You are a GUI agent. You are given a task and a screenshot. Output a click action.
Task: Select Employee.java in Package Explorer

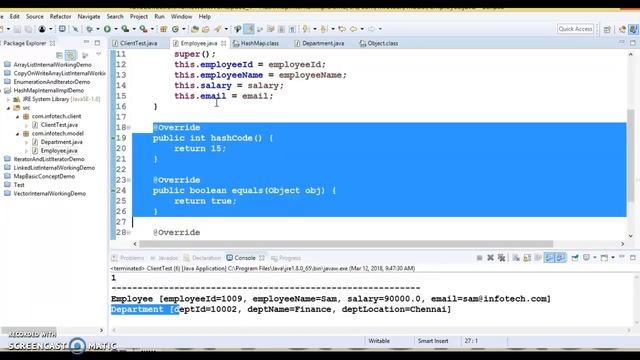pyautogui.click(x=59, y=151)
